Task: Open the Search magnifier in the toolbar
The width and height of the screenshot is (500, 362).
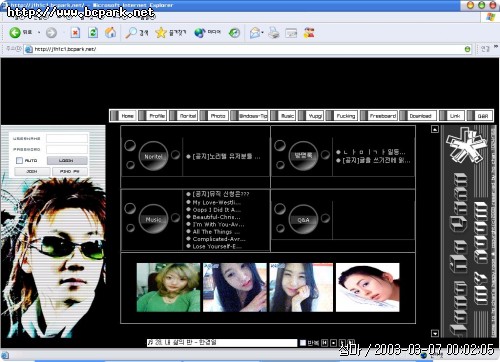Action: pyautogui.click(x=131, y=32)
